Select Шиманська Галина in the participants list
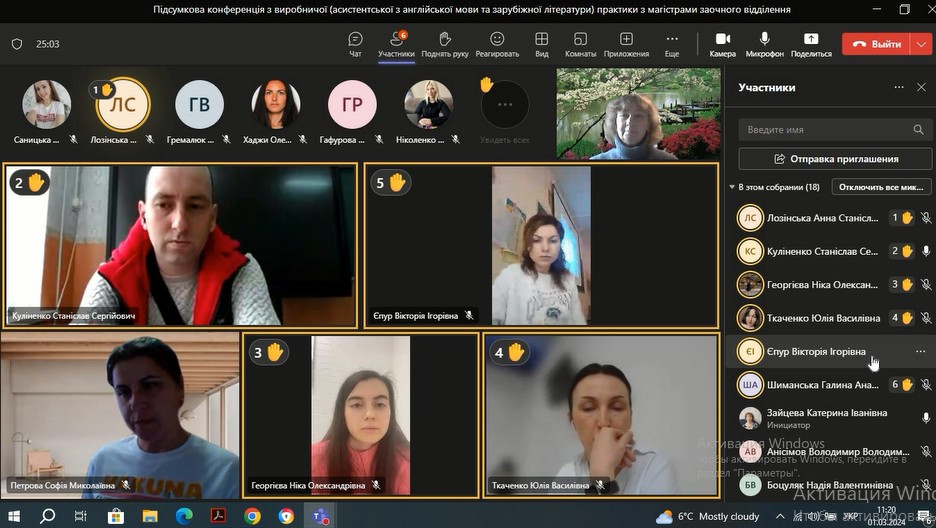Image resolution: width=936 pixels, height=528 pixels. [830, 385]
